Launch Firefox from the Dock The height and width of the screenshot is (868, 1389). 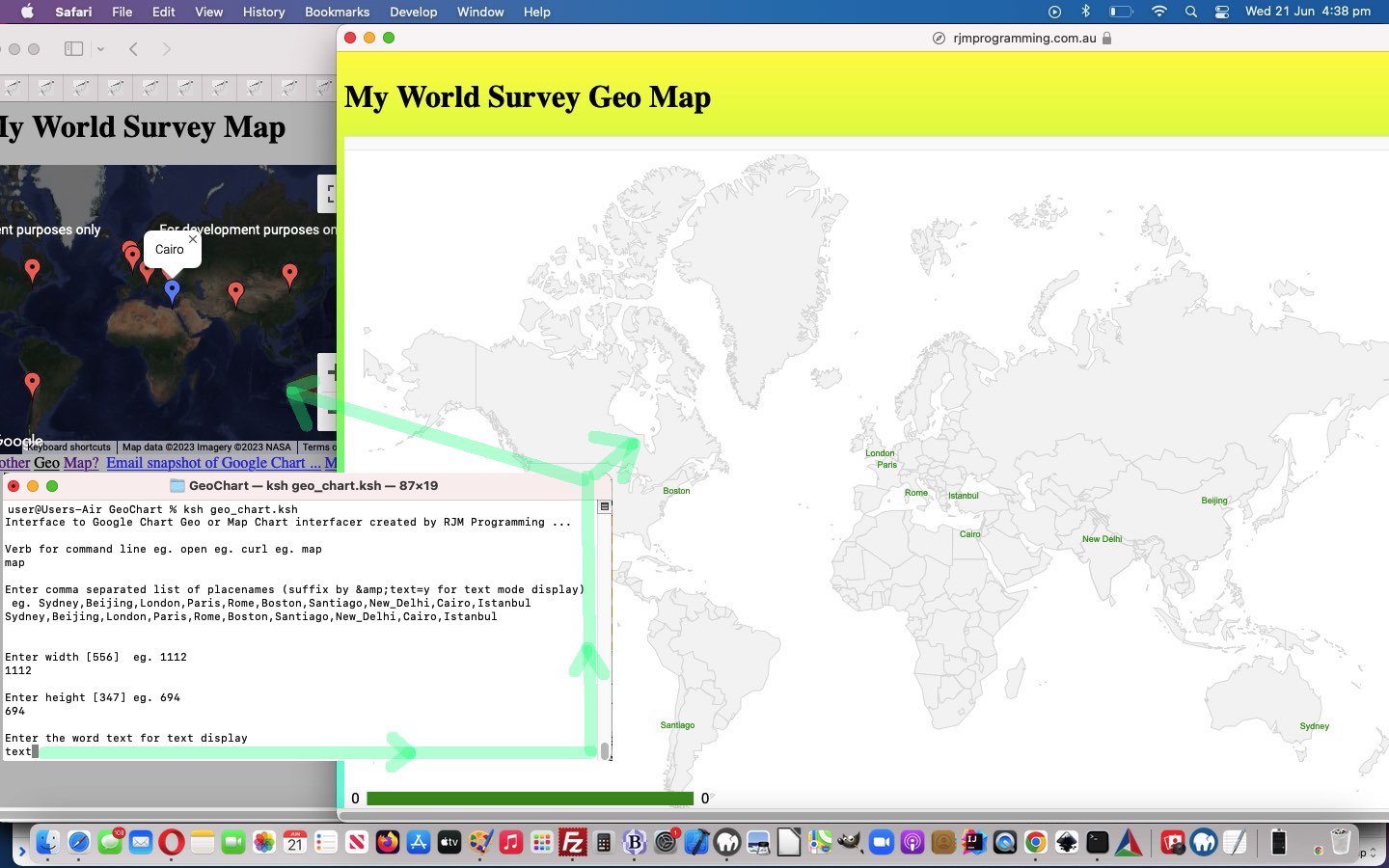pyautogui.click(x=388, y=842)
